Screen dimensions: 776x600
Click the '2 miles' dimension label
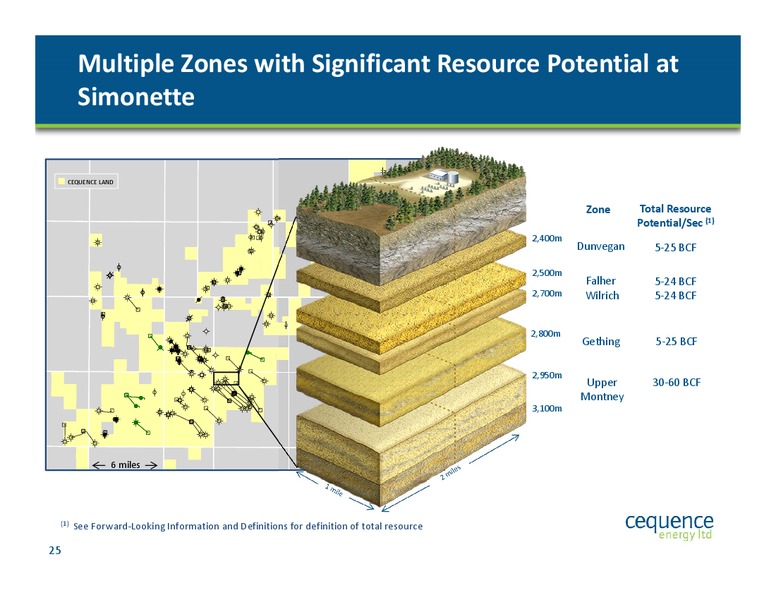click(x=450, y=472)
